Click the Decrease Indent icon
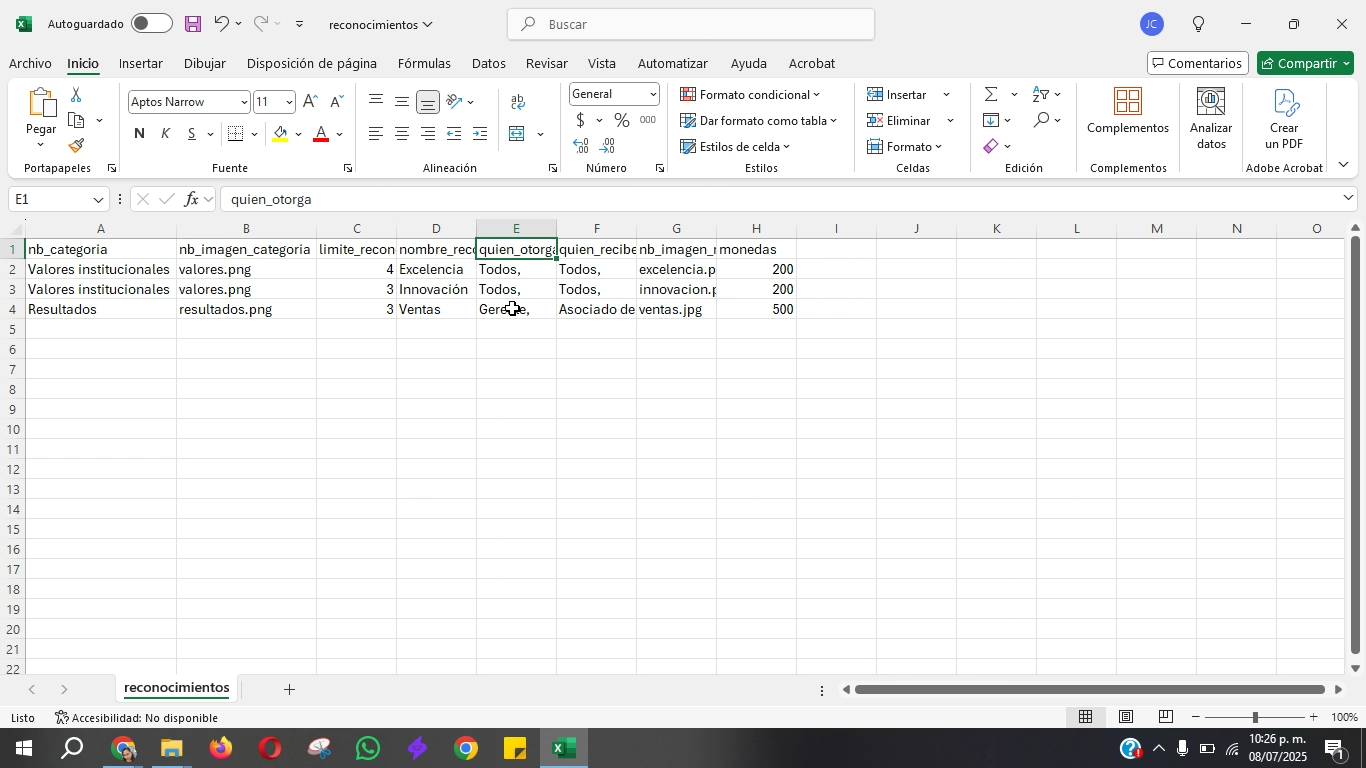The height and width of the screenshot is (768, 1366). pos(454,134)
